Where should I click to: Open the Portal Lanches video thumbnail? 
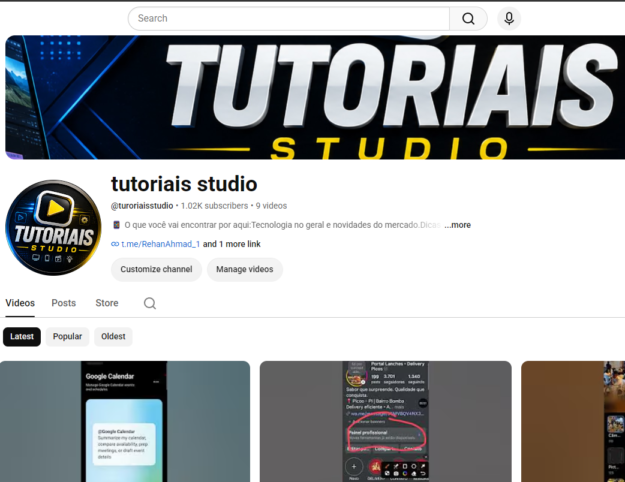click(385, 421)
